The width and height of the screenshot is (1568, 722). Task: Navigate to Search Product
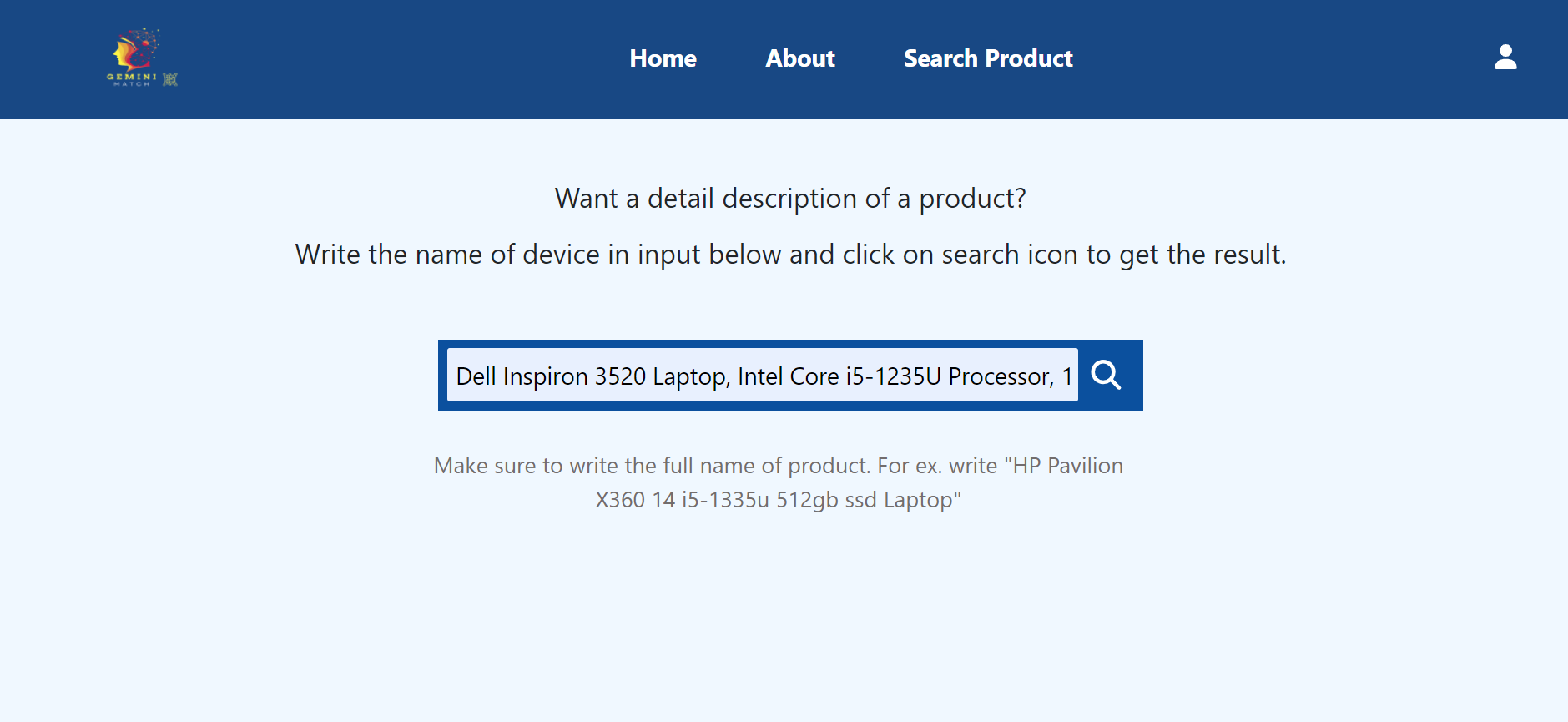[988, 58]
